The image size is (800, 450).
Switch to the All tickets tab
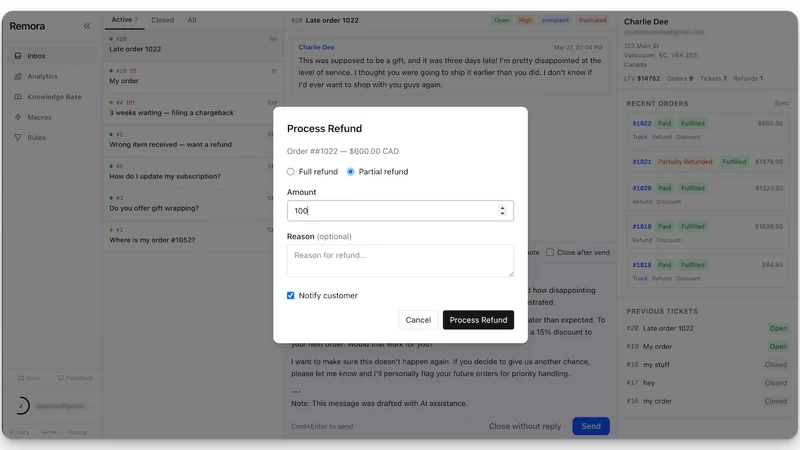[x=192, y=20]
